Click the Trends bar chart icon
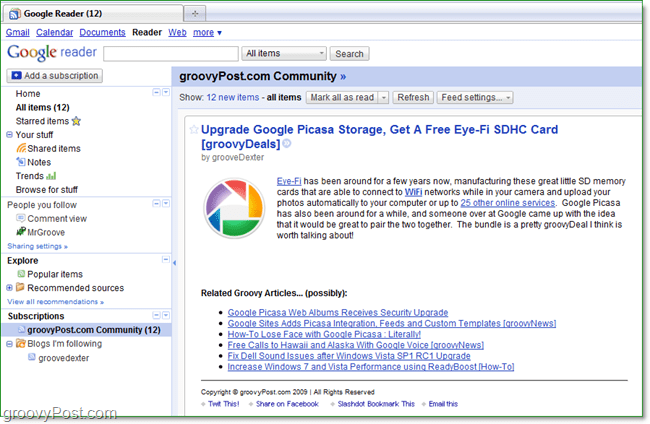 click(x=51, y=176)
